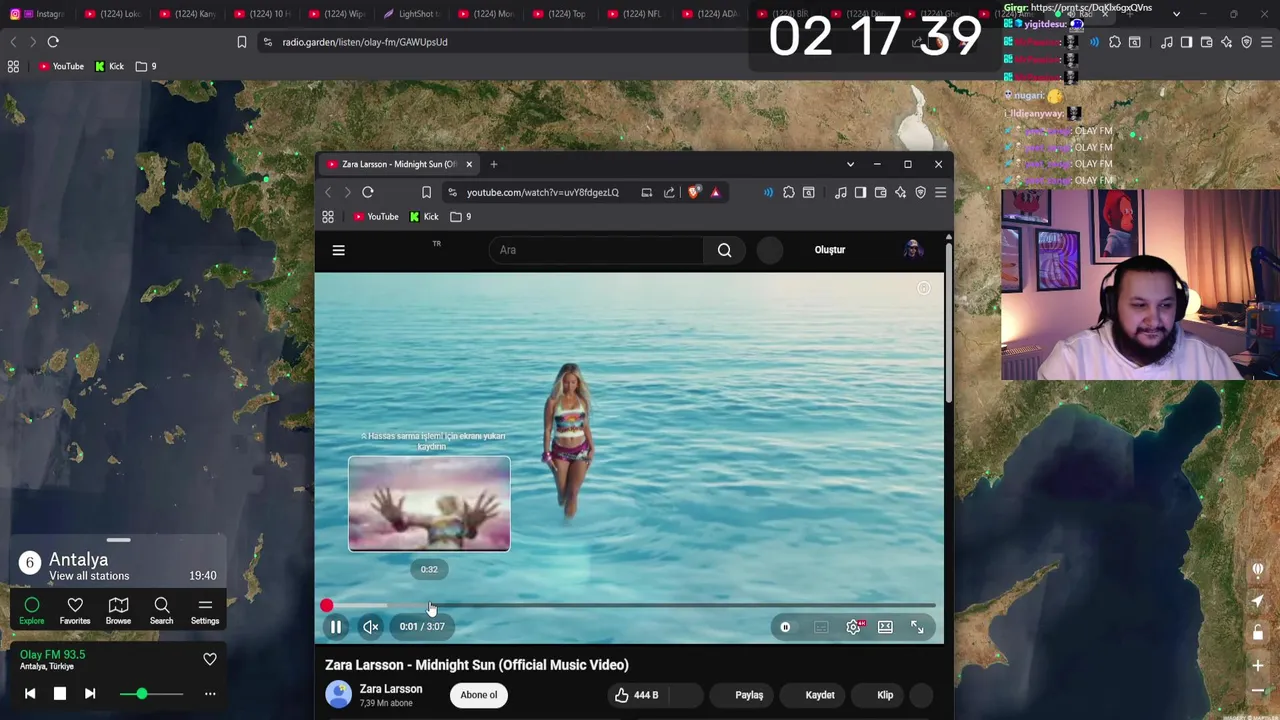Viewport: 1280px width, 720px height.
Task: Open YouTube account avatar menu
Action: pos(913,250)
